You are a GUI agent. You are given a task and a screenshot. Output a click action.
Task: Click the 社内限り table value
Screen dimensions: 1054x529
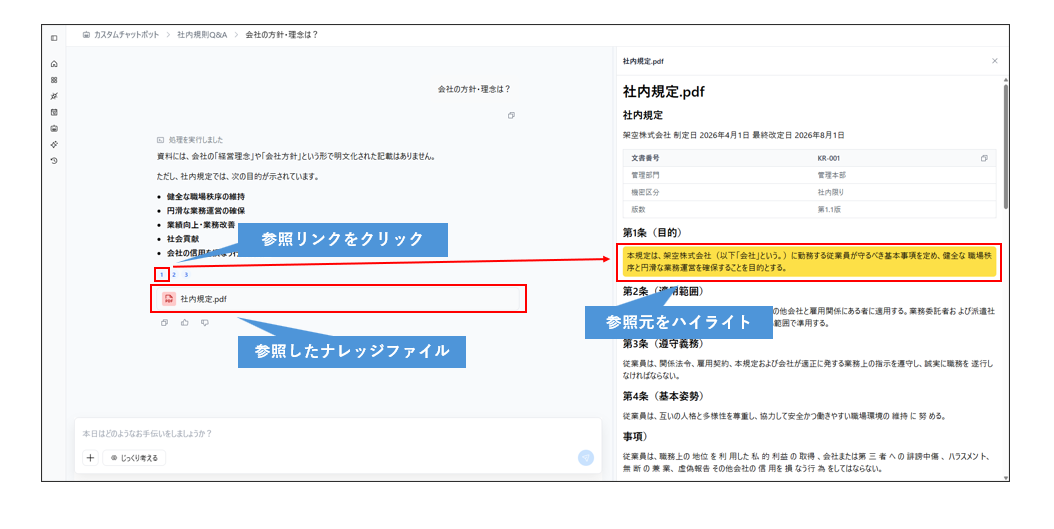click(831, 192)
